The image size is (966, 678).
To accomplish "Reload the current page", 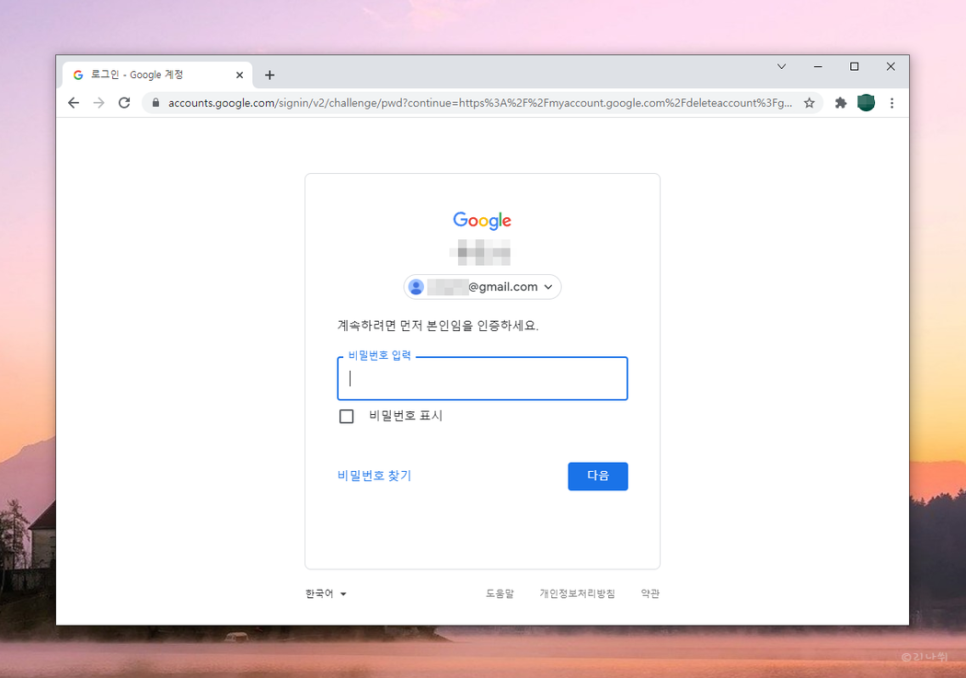I will click(x=123, y=102).
